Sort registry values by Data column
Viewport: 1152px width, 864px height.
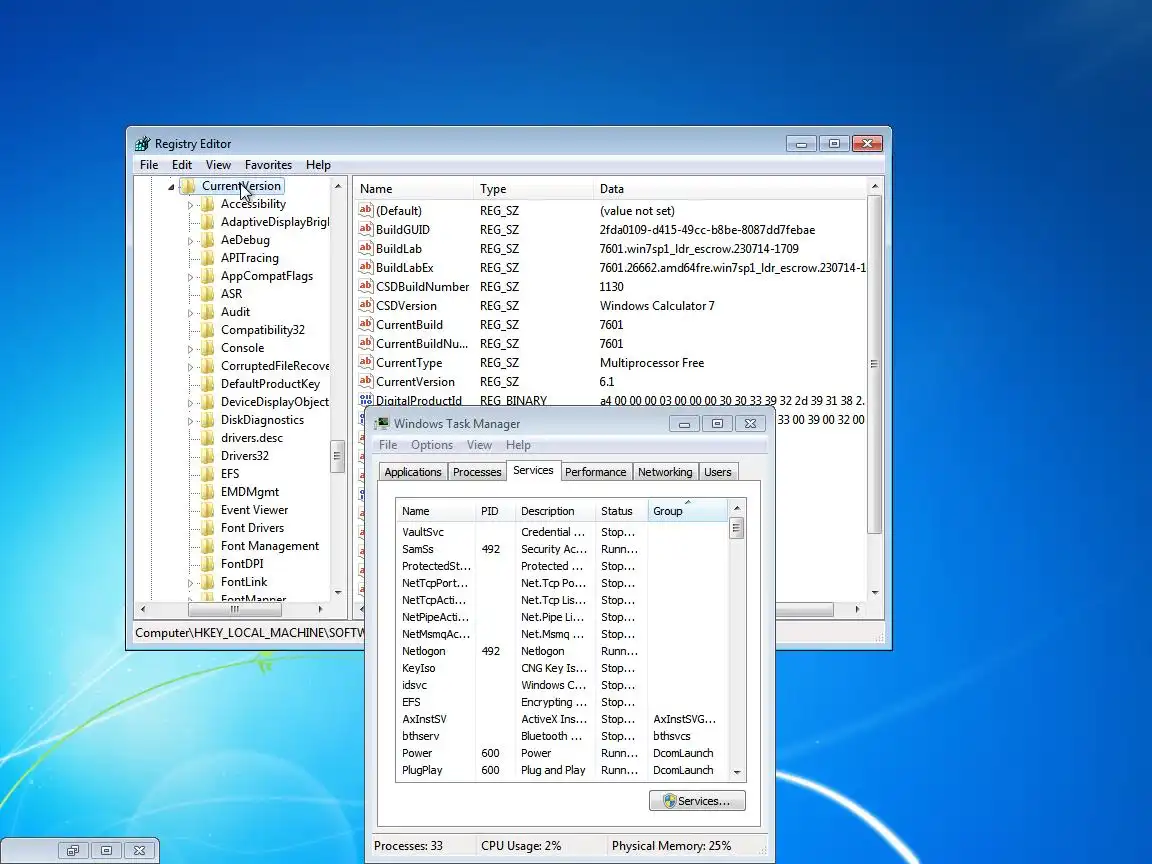point(730,189)
